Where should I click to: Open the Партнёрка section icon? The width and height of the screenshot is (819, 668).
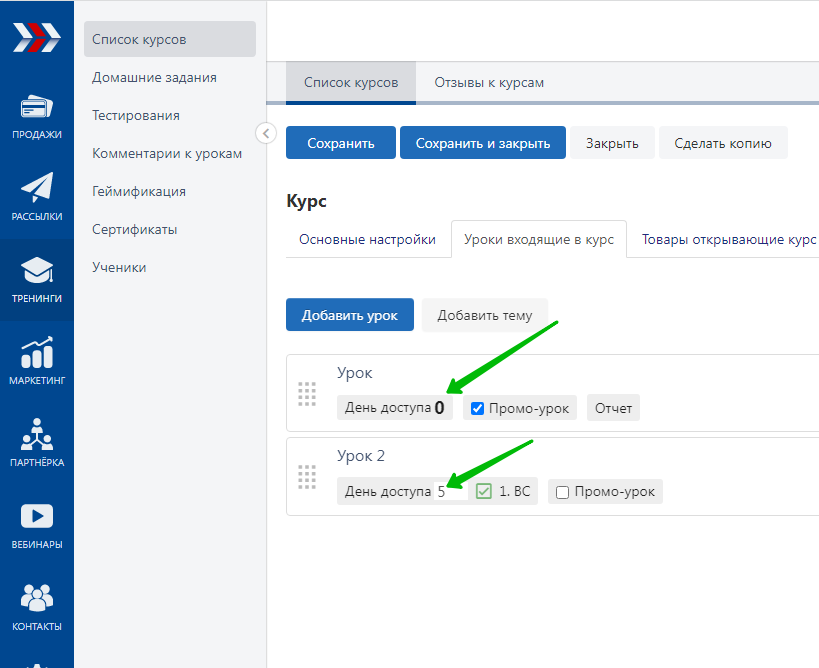pos(37,435)
